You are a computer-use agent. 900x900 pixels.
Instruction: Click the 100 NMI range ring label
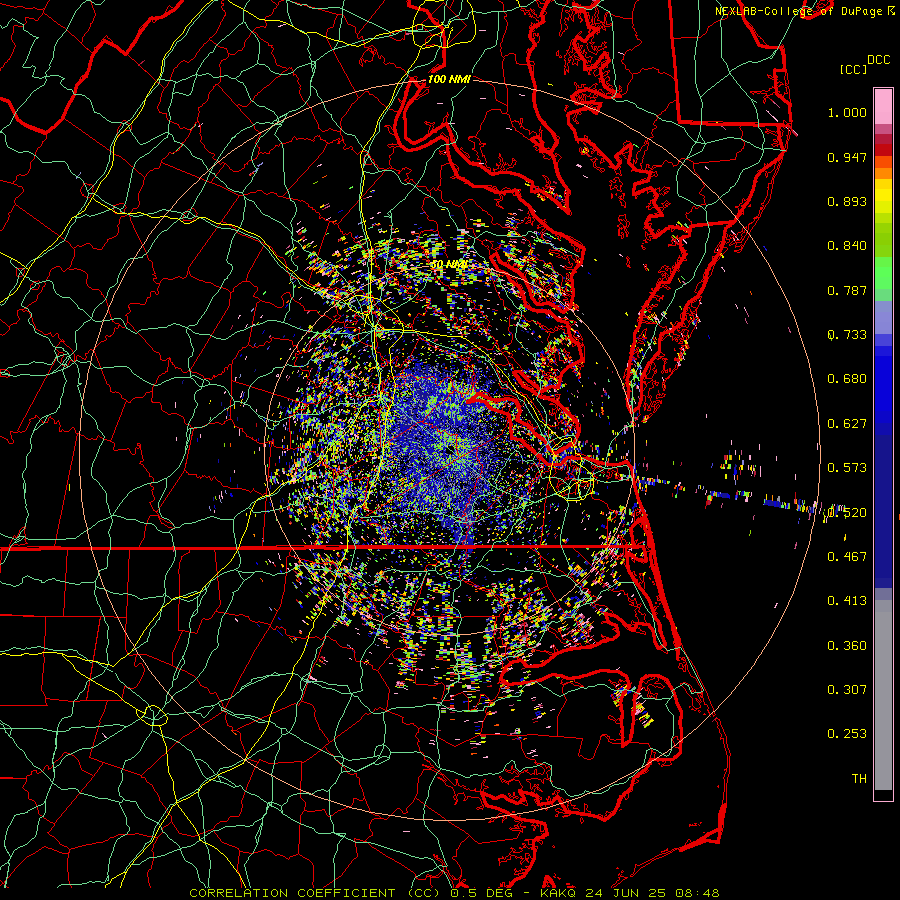pos(449,79)
